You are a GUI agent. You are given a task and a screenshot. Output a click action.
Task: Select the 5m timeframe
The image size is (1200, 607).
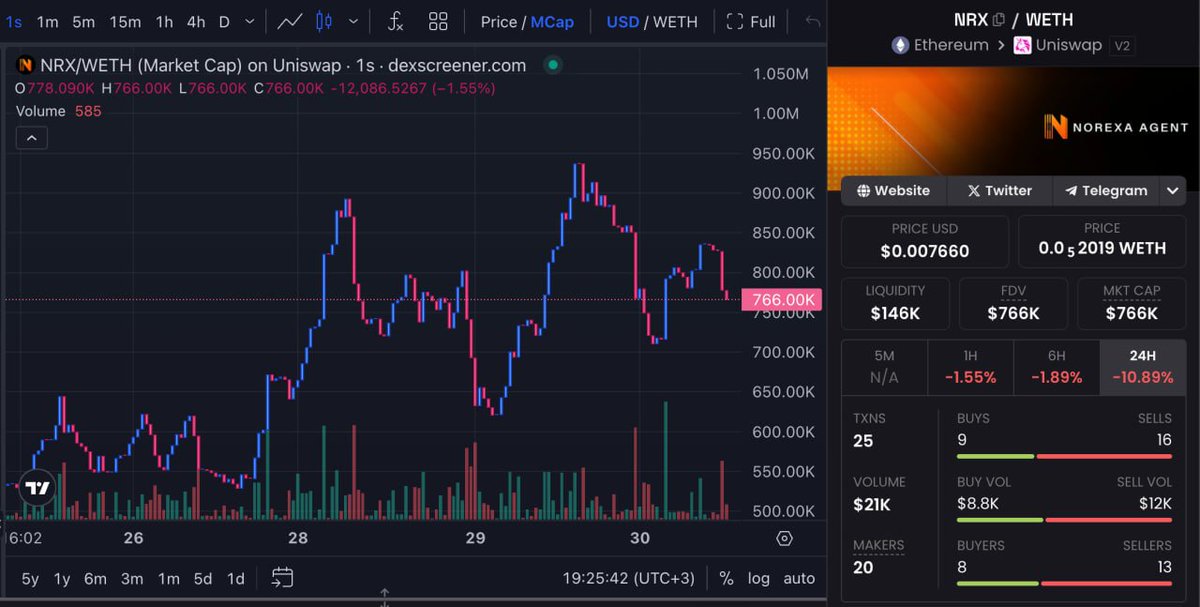click(x=83, y=21)
